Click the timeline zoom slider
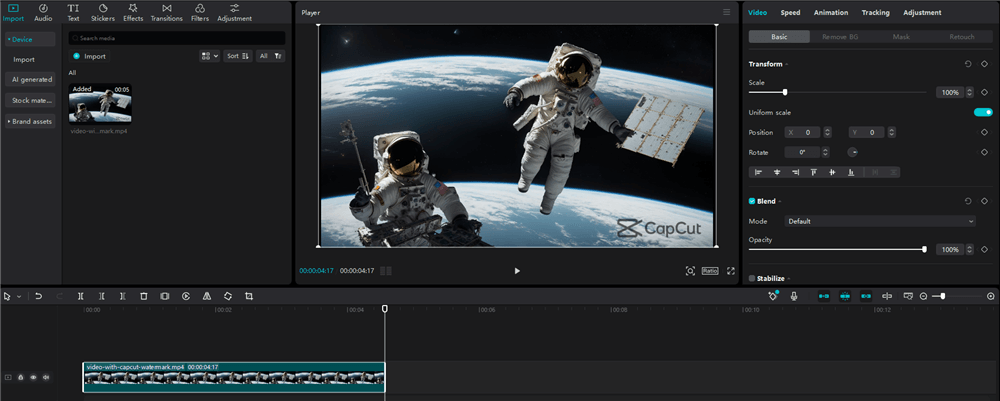 943,296
